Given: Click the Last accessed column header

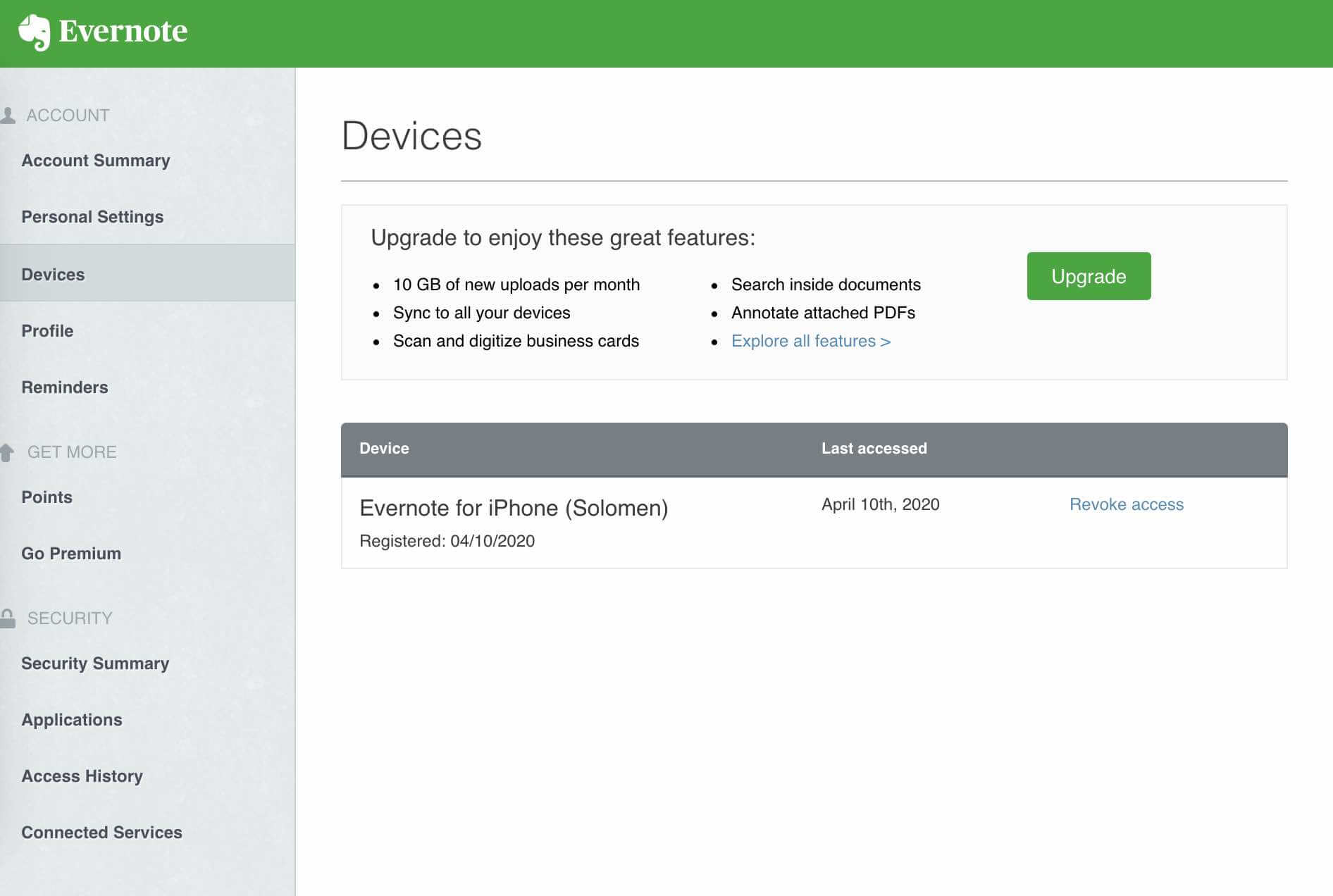Looking at the screenshot, I should point(874,449).
